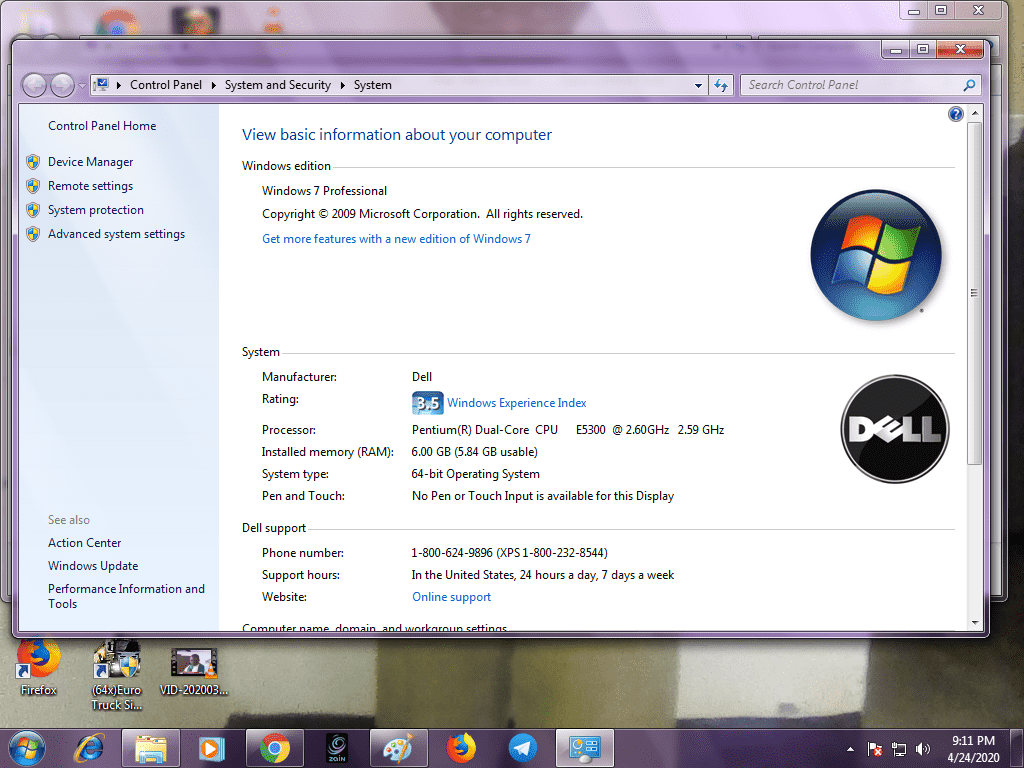The height and width of the screenshot is (768, 1024).
Task: Select 'System and Security' breadcrumb item
Action: pyautogui.click(x=278, y=85)
